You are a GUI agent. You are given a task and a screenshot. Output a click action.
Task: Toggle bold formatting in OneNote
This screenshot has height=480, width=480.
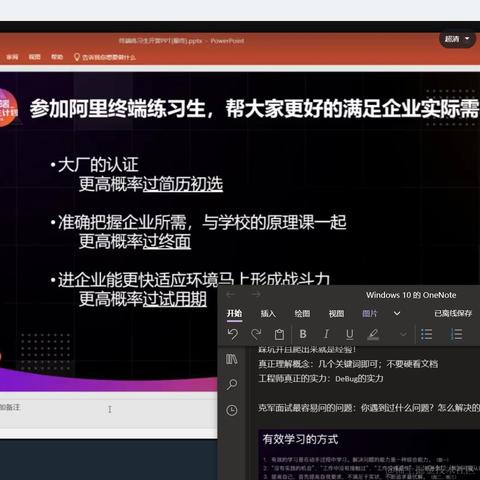pos(303,334)
